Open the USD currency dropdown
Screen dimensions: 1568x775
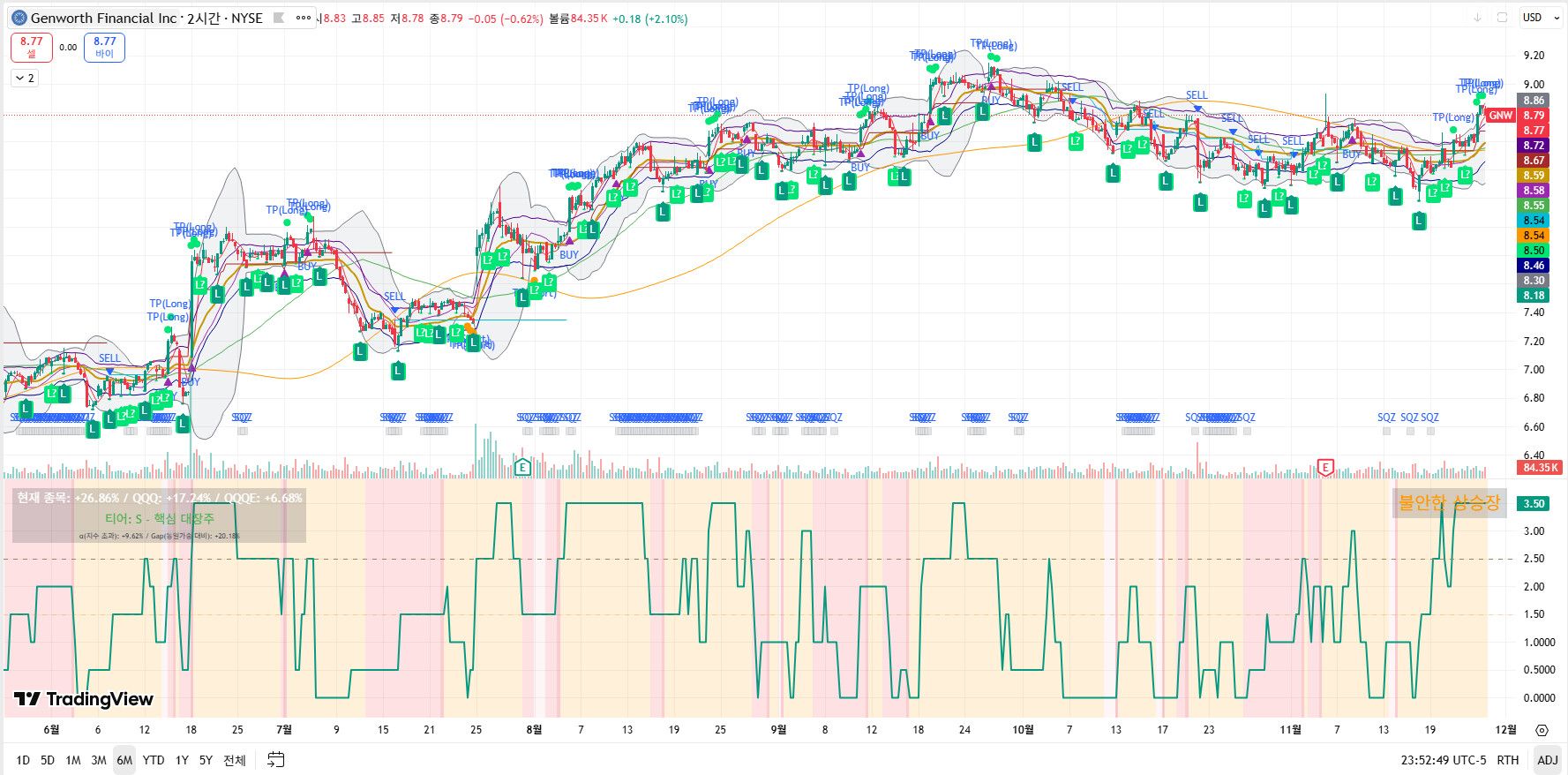click(x=1538, y=18)
